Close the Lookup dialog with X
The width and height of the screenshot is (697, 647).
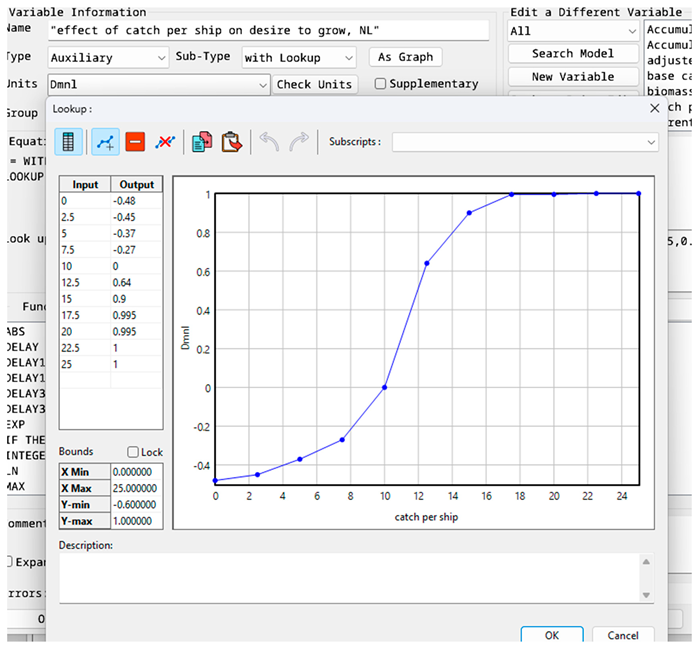655,108
